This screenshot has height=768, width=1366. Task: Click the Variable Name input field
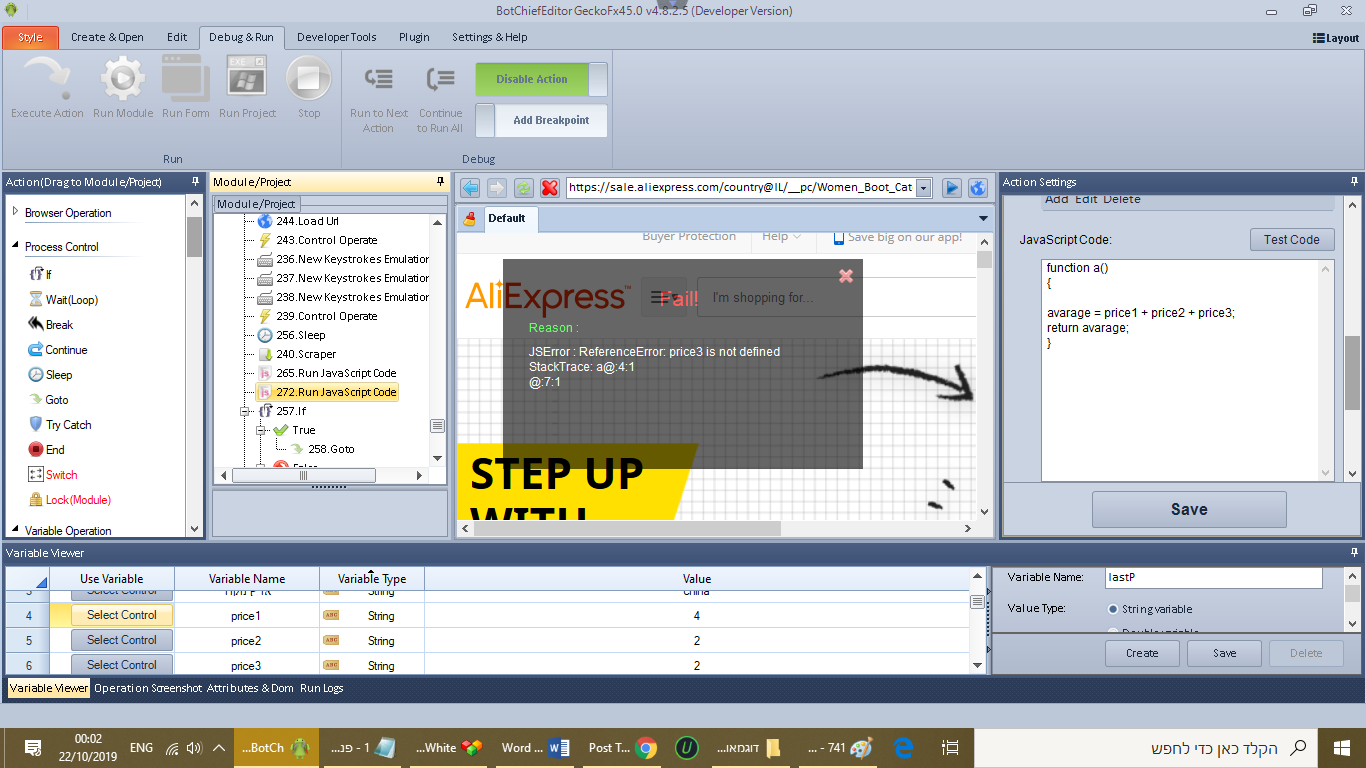[1213, 578]
